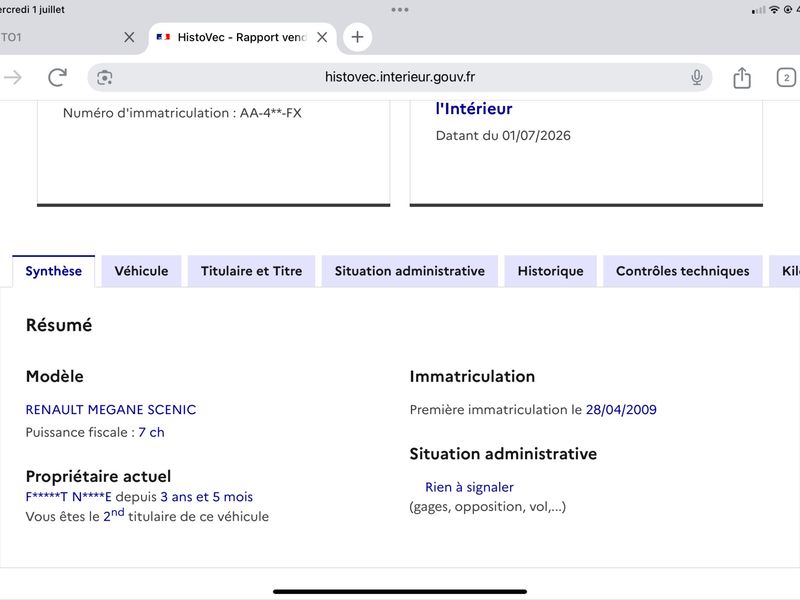This screenshot has height=600, width=800.
Task: Close the HistoVec tab
Action: tap(322, 37)
